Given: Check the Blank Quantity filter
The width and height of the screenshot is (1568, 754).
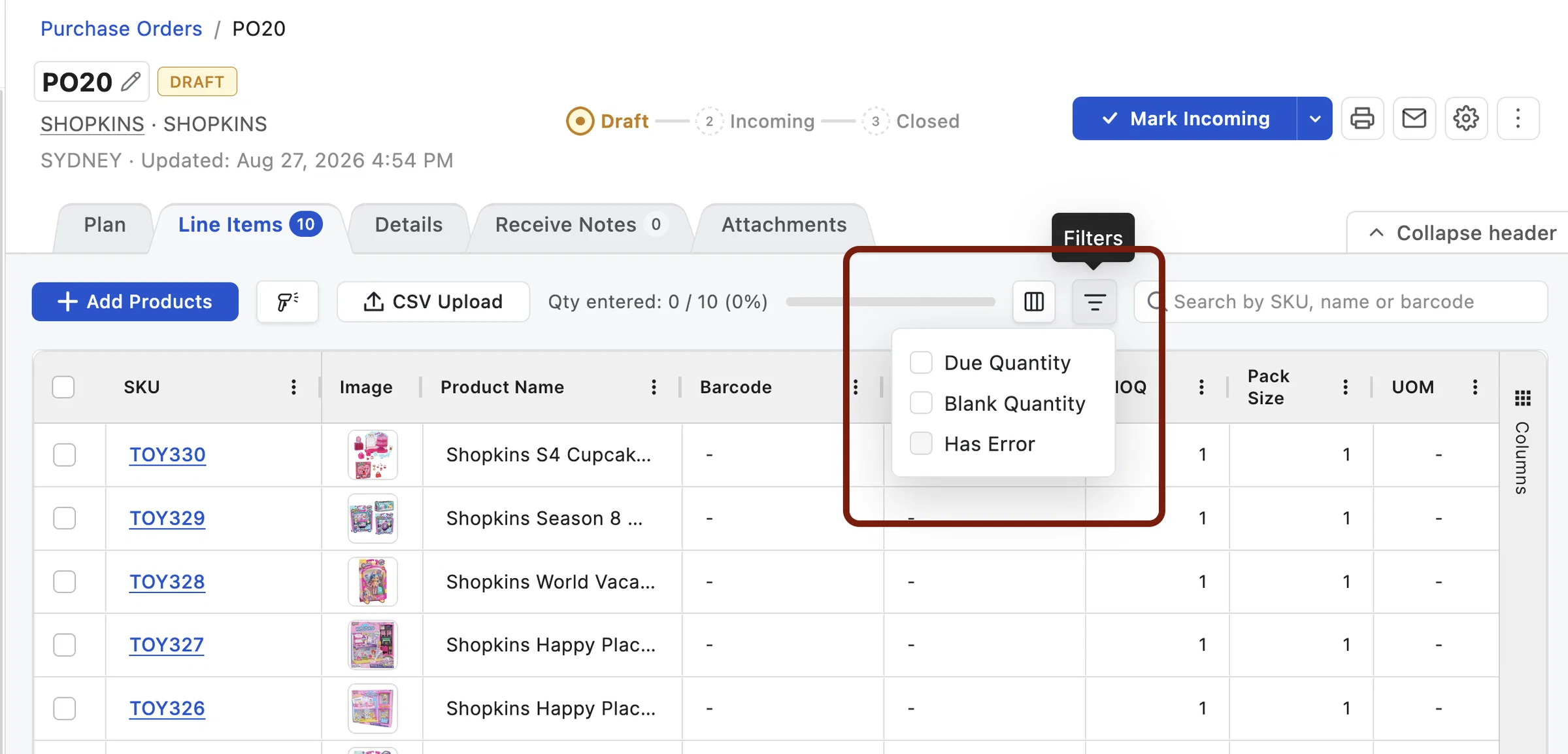Looking at the screenshot, I should pos(921,403).
